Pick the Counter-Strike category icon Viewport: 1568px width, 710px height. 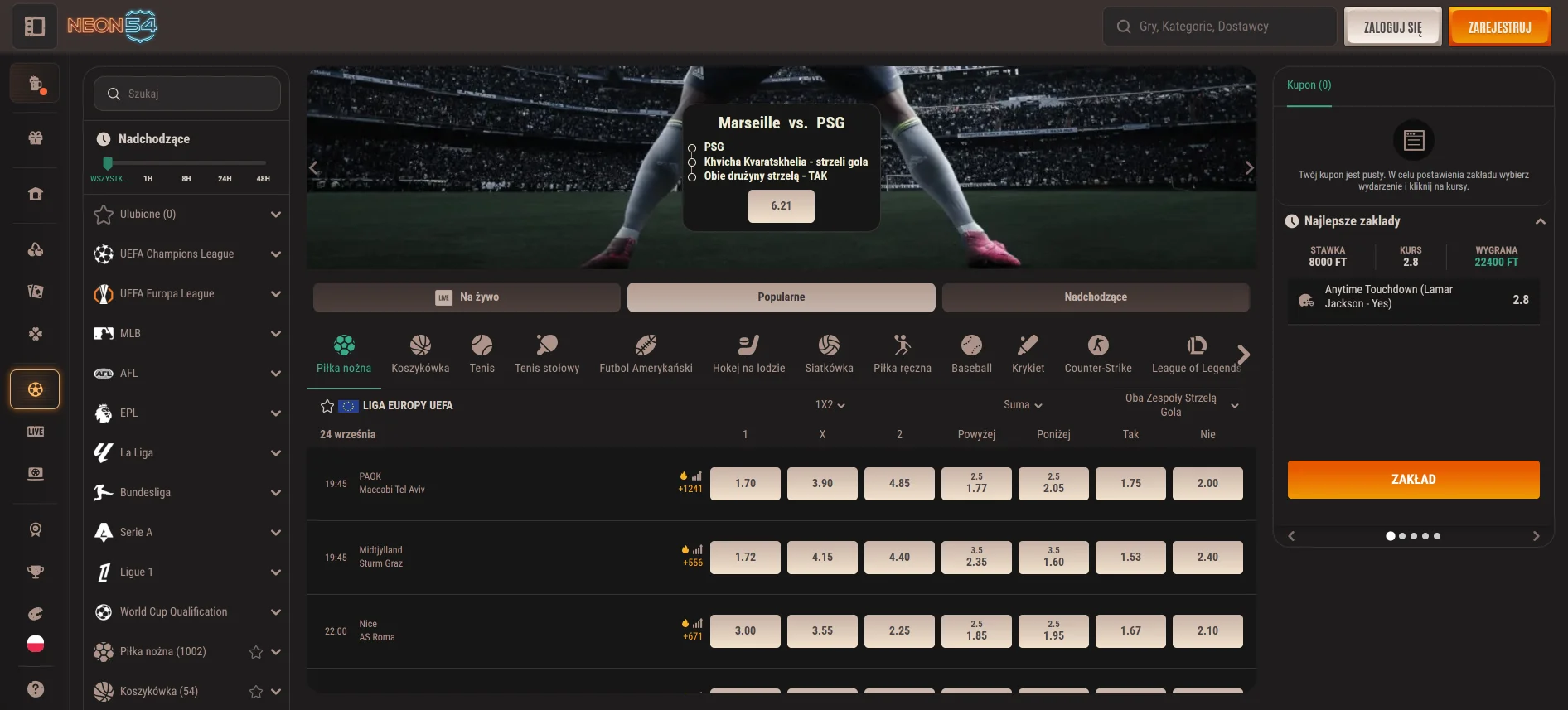(x=1097, y=345)
